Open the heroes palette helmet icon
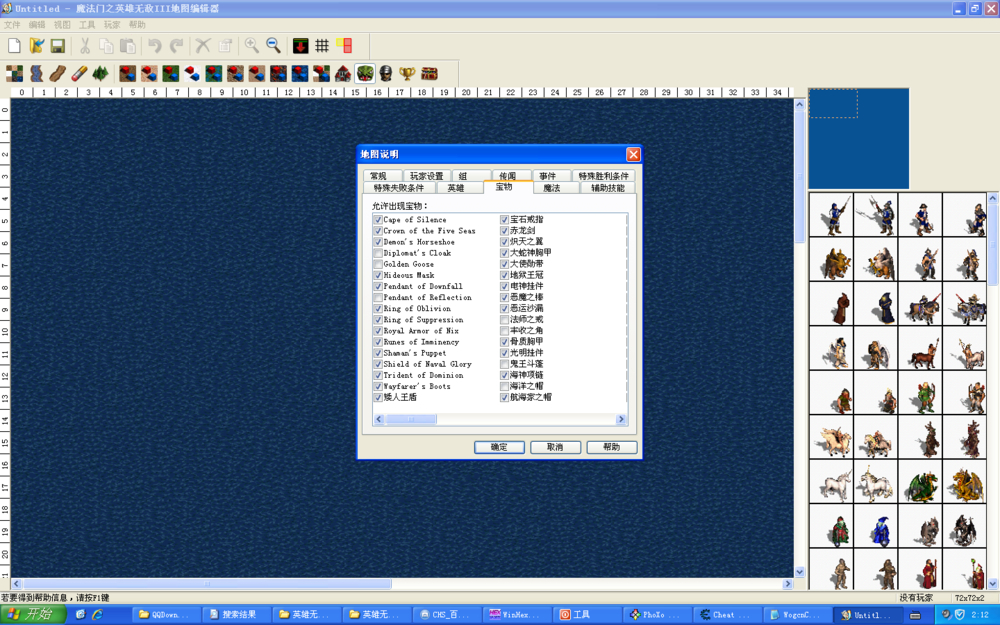Screen dimensions: 1000x625 (x=386, y=73)
